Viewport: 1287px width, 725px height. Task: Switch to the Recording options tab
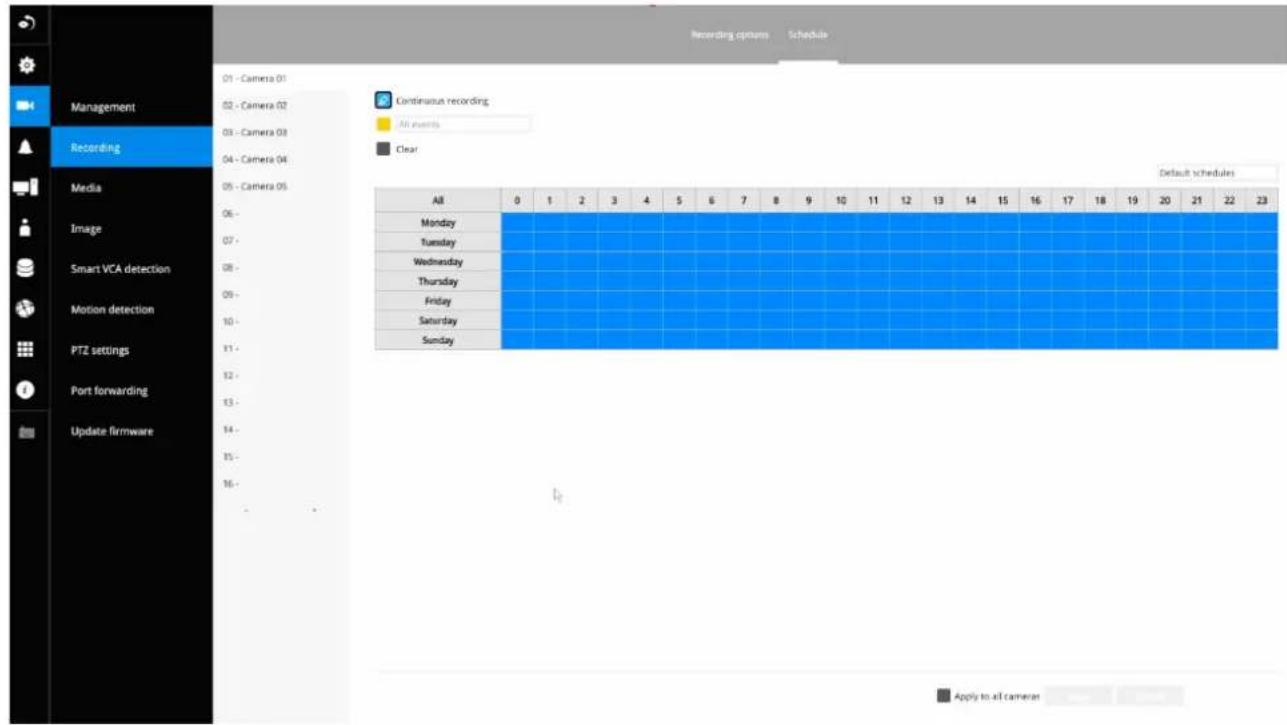(x=730, y=35)
